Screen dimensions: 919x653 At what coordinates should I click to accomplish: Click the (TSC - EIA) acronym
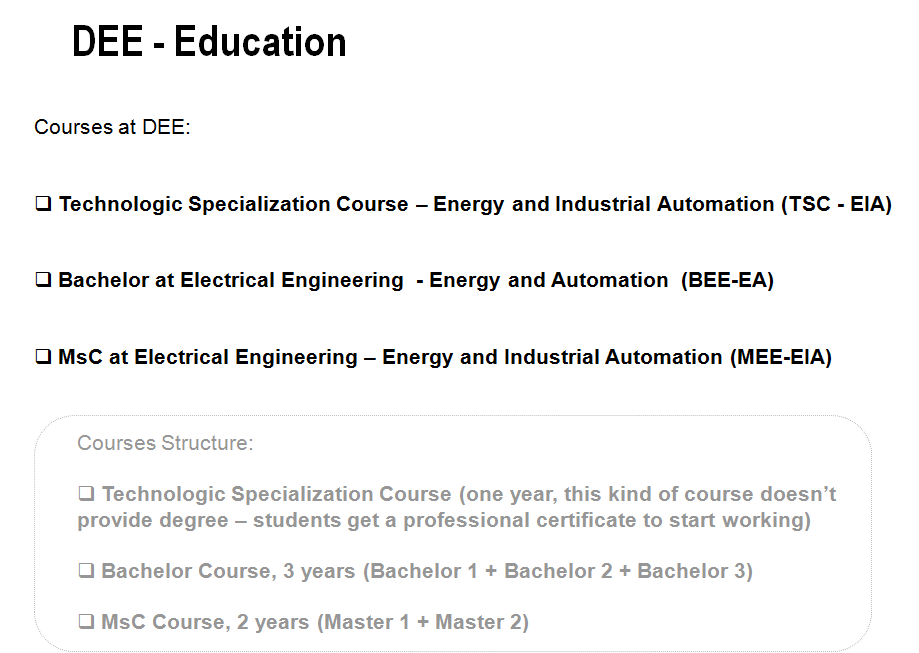(836, 204)
